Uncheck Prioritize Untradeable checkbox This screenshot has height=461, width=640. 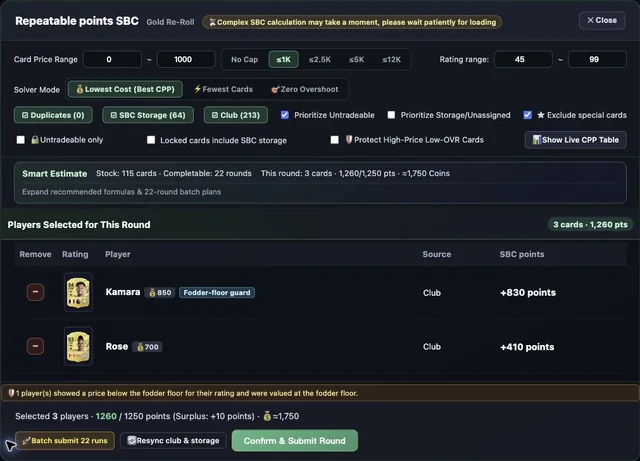[285, 115]
